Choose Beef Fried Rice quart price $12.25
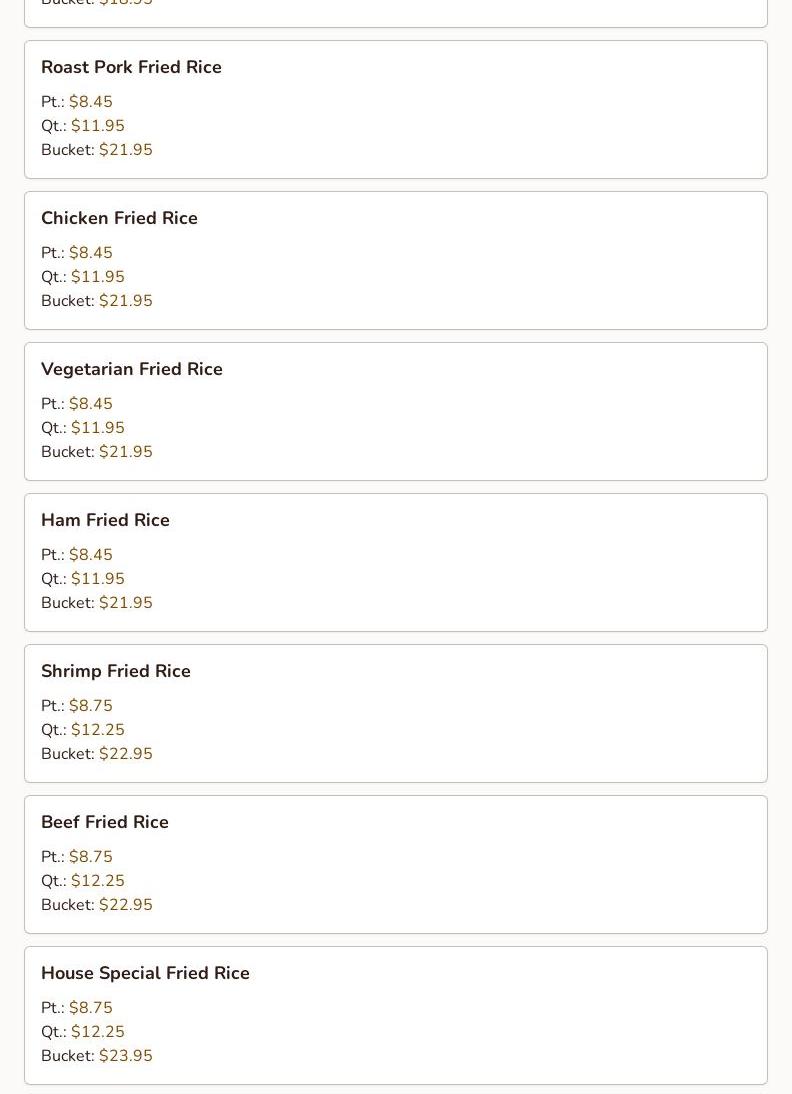792x1094 pixels. 97,881
